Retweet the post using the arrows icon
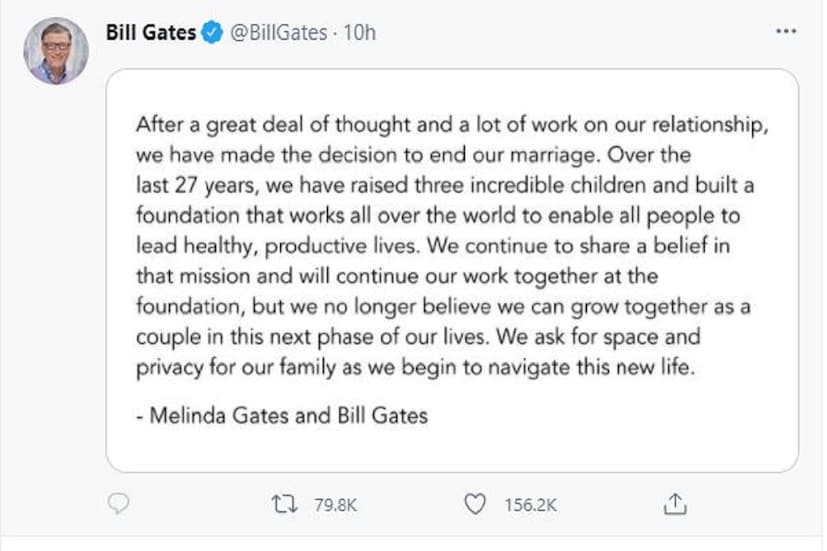This screenshot has width=827, height=551. (x=285, y=504)
